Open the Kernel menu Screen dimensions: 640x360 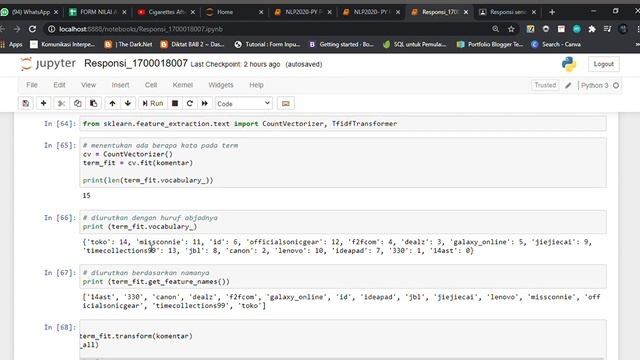point(182,85)
